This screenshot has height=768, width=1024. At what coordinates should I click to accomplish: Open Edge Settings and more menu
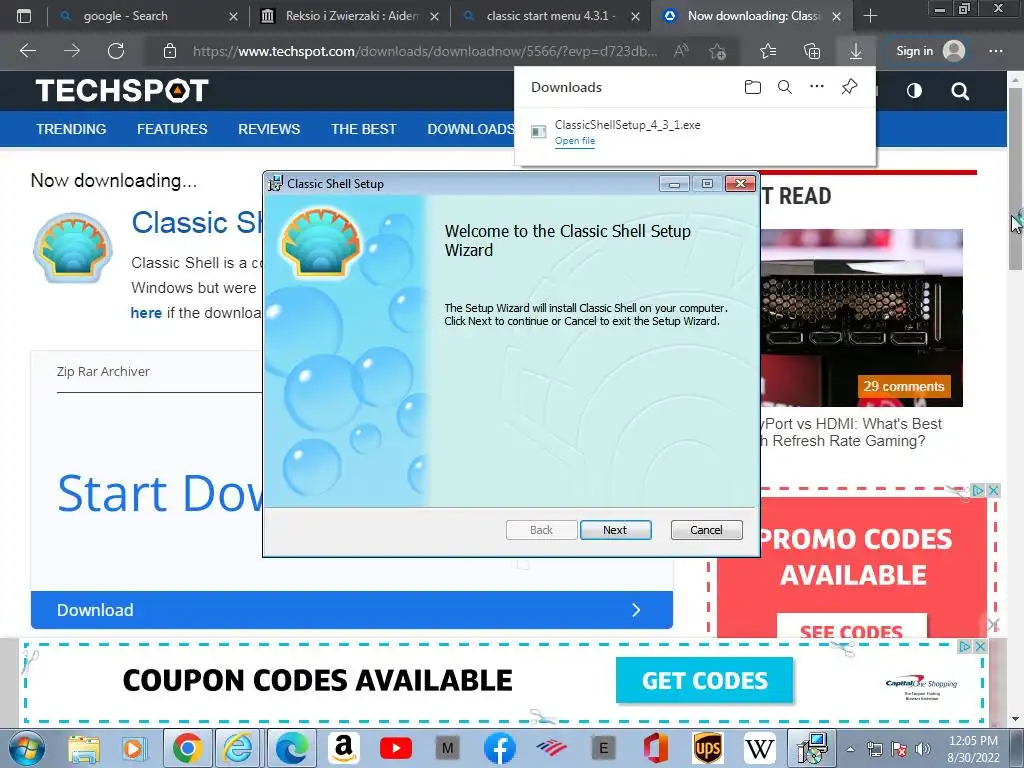tap(995, 51)
